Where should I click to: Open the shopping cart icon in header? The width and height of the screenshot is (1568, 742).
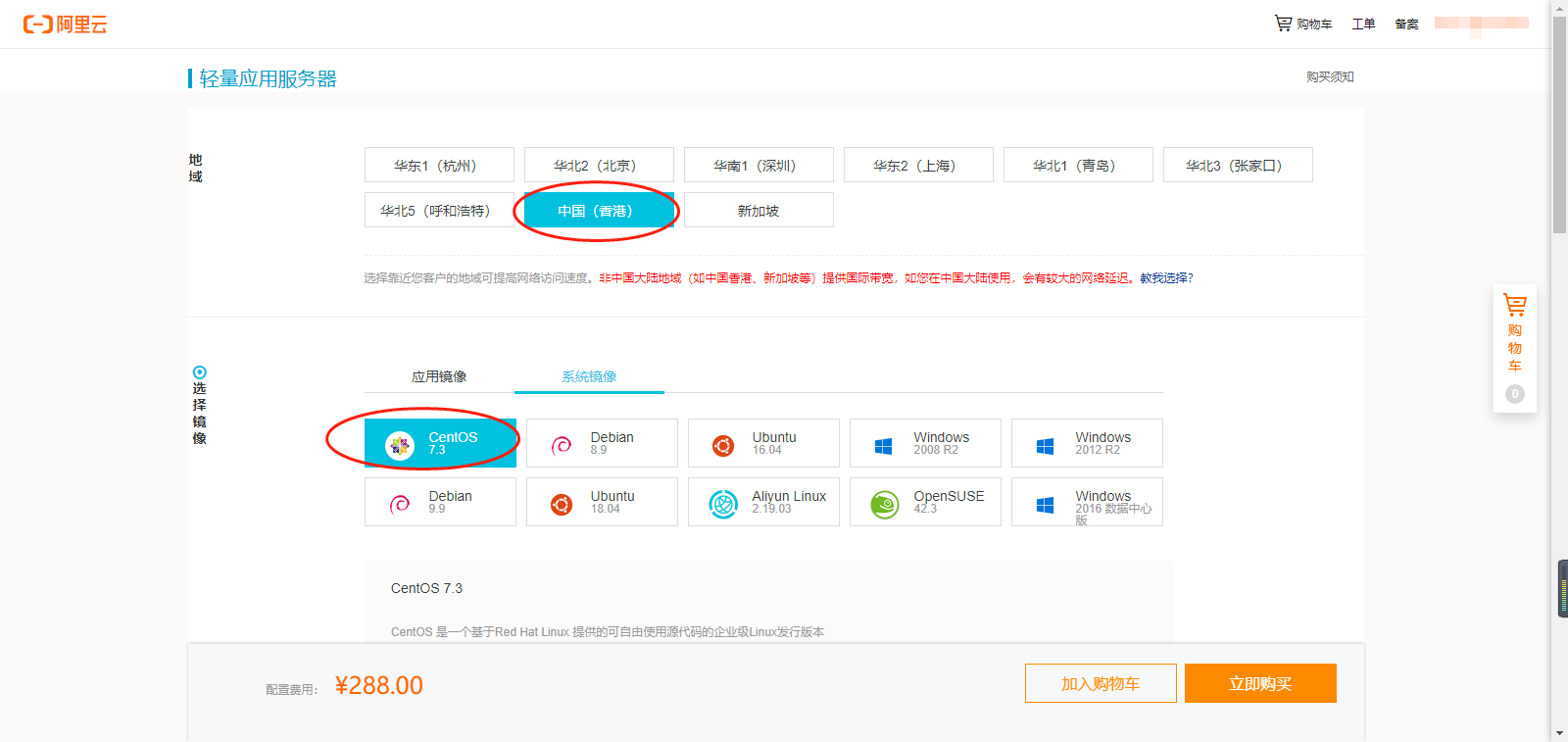click(1283, 23)
